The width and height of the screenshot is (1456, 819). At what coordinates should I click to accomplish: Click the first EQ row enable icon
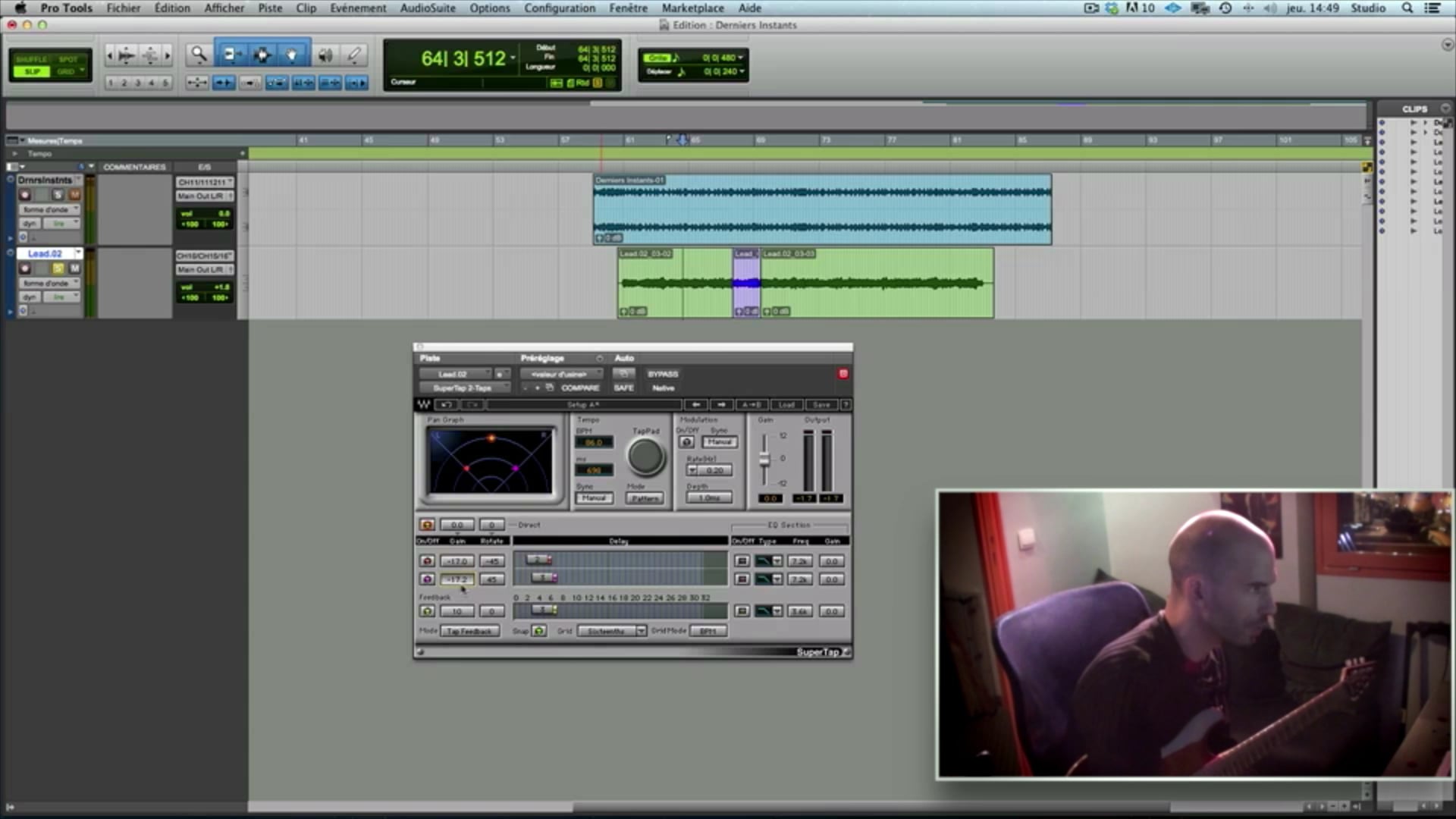pos(742,561)
